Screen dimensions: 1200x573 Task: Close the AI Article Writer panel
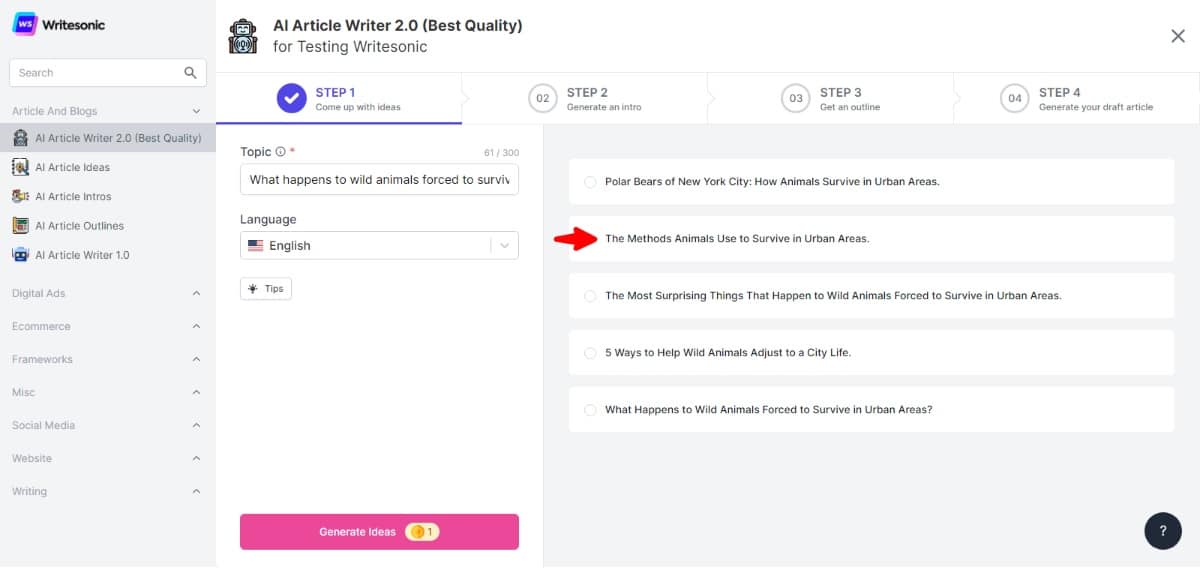(1178, 36)
